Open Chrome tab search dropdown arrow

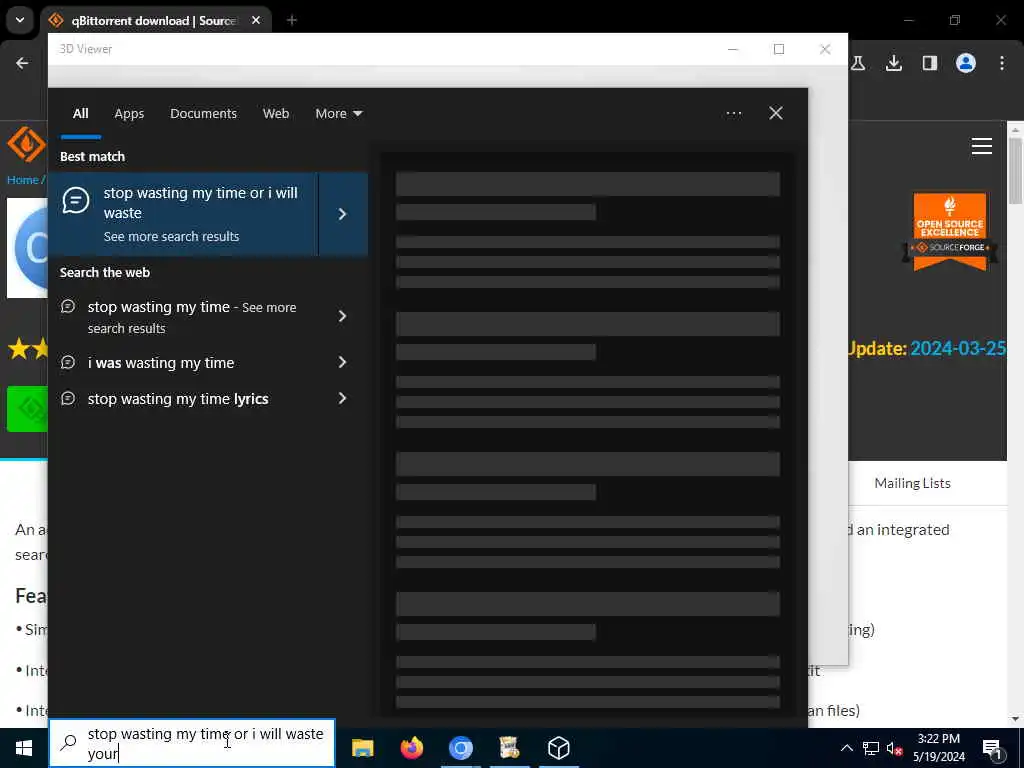[20, 20]
